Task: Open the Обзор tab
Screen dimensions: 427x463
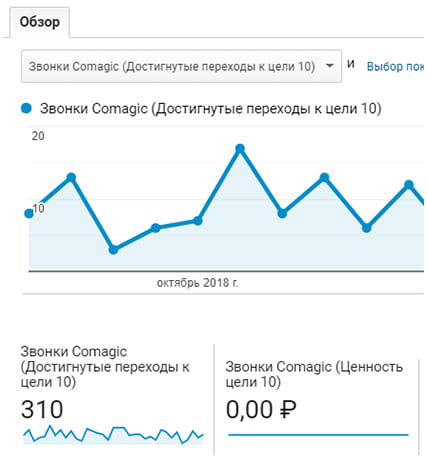Action: click(40, 22)
